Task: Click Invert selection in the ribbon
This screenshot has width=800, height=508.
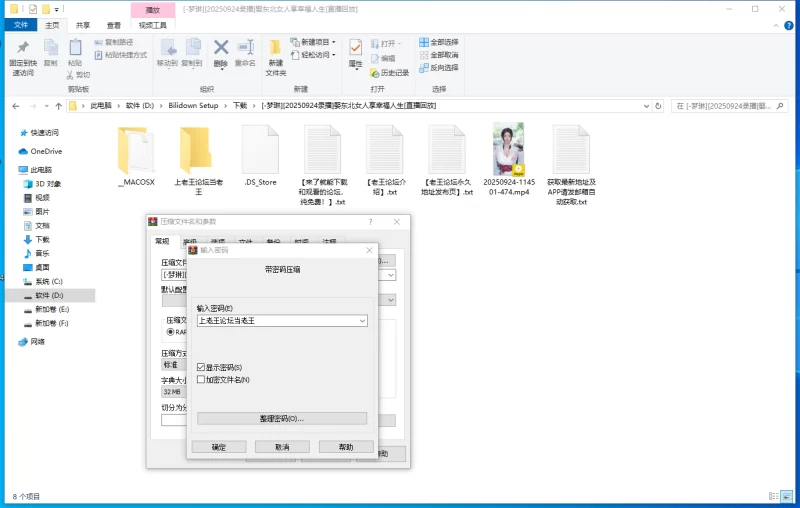Action: (x=439, y=67)
